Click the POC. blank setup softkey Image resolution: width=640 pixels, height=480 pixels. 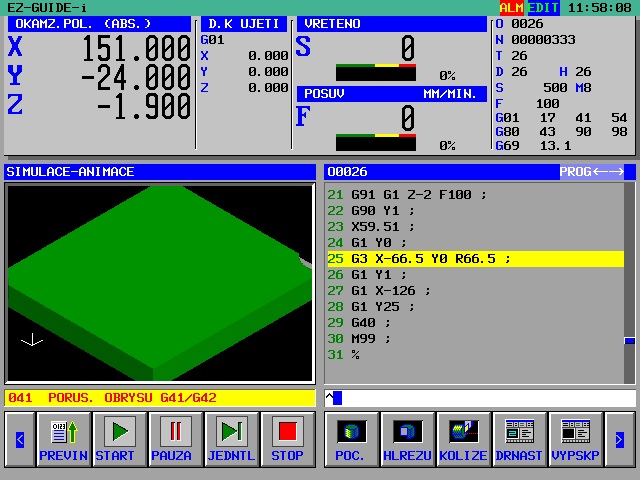(350, 440)
